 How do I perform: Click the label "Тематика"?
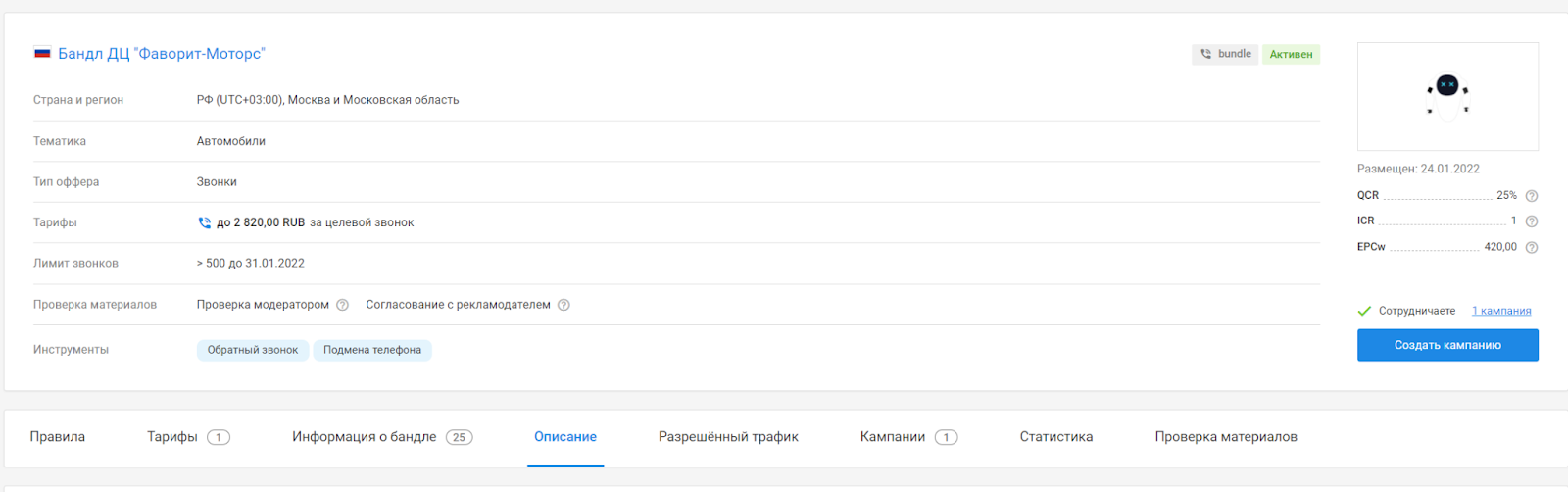coord(60,141)
